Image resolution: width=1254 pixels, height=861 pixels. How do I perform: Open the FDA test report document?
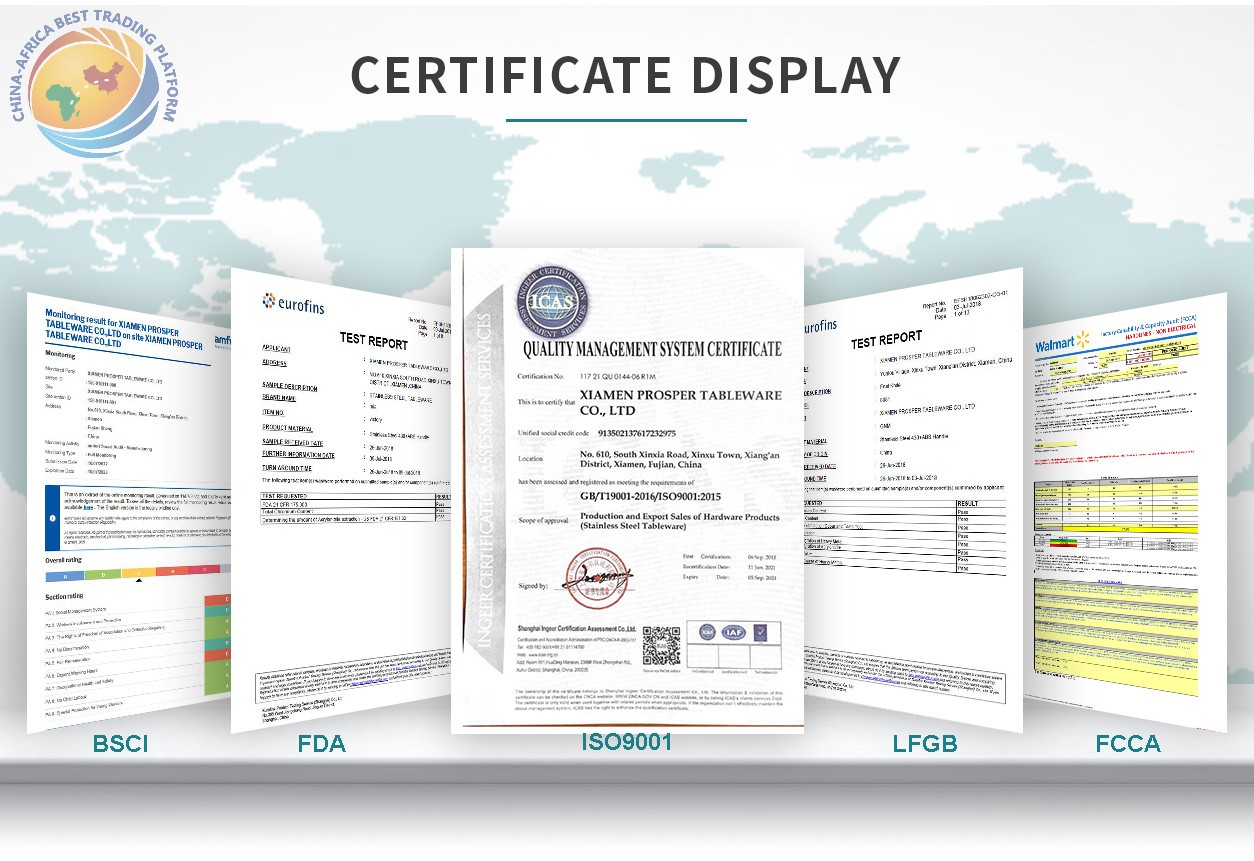[x=340, y=500]
